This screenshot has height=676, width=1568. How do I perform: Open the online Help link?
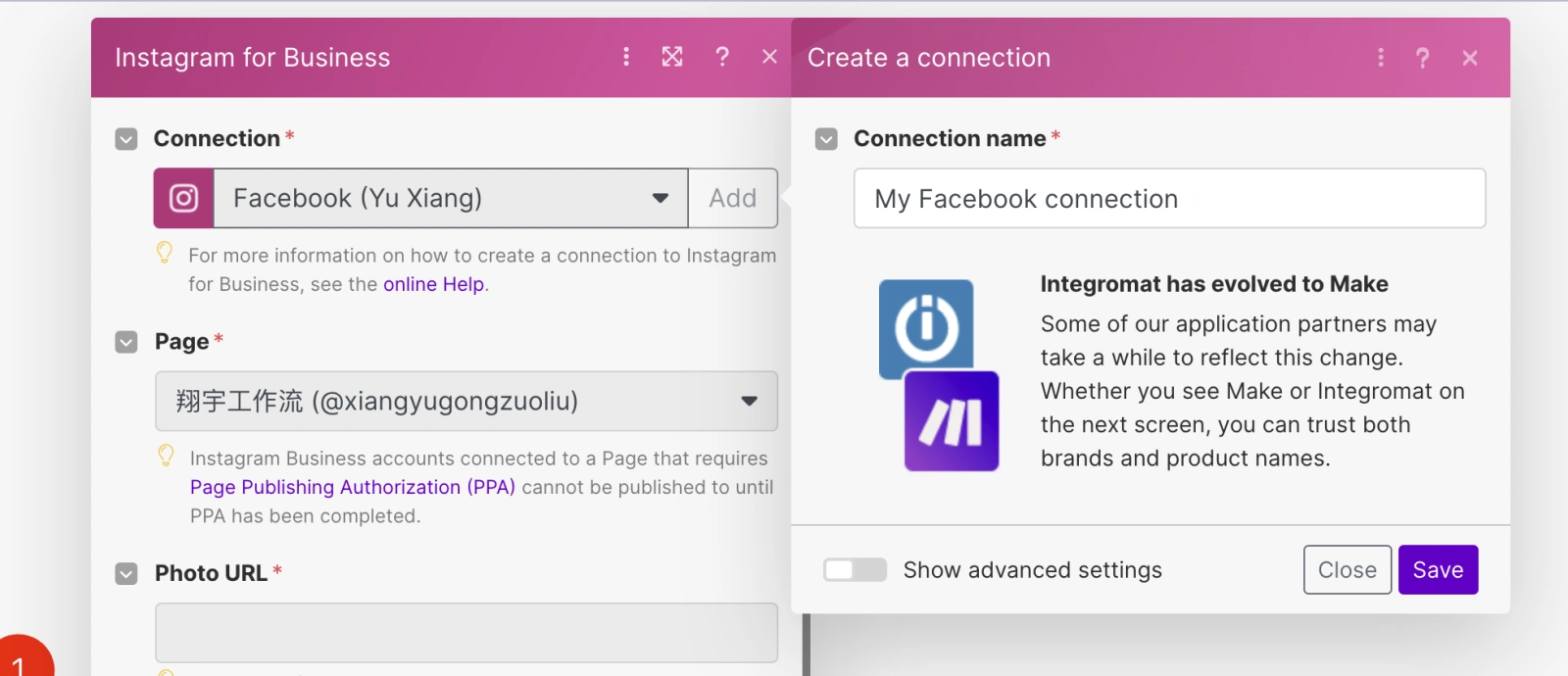click(x=433, y=284)
